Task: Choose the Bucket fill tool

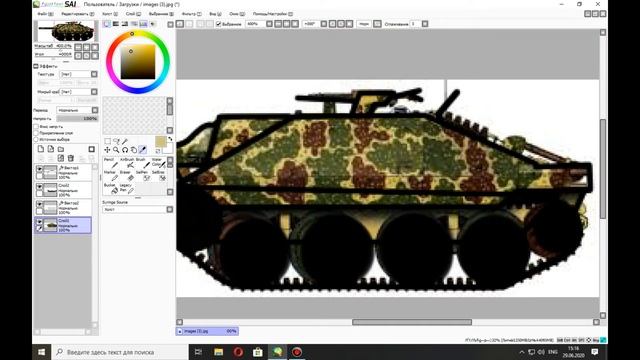Action: [111, 188]
